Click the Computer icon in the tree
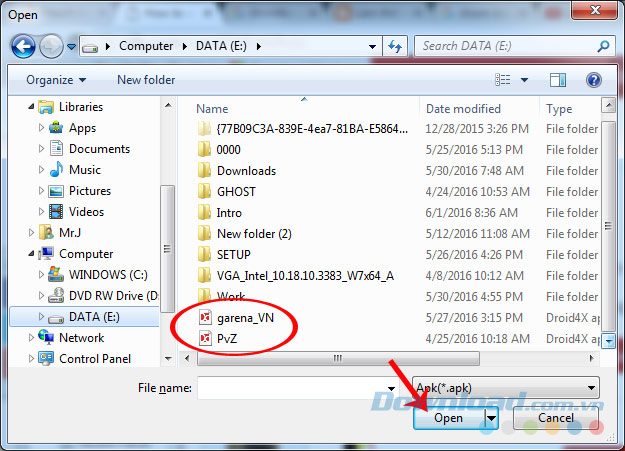 46,254
